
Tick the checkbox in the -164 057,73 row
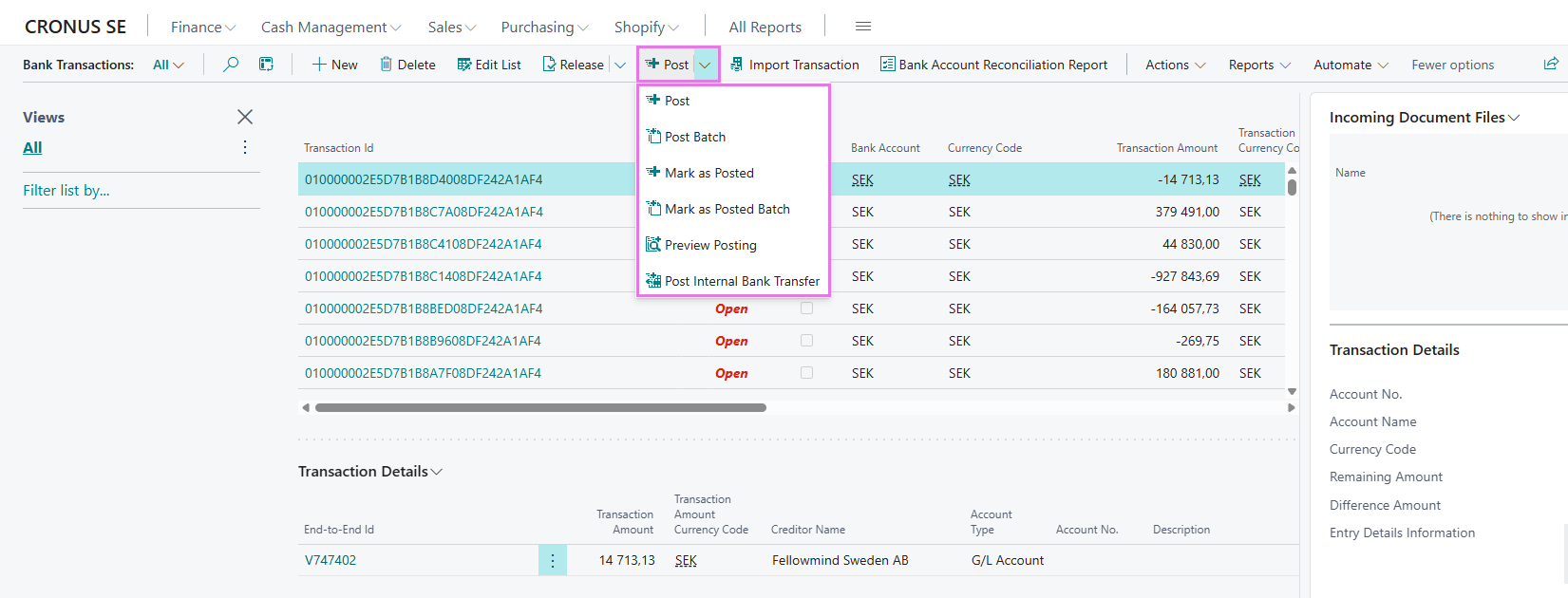point(806,308)
